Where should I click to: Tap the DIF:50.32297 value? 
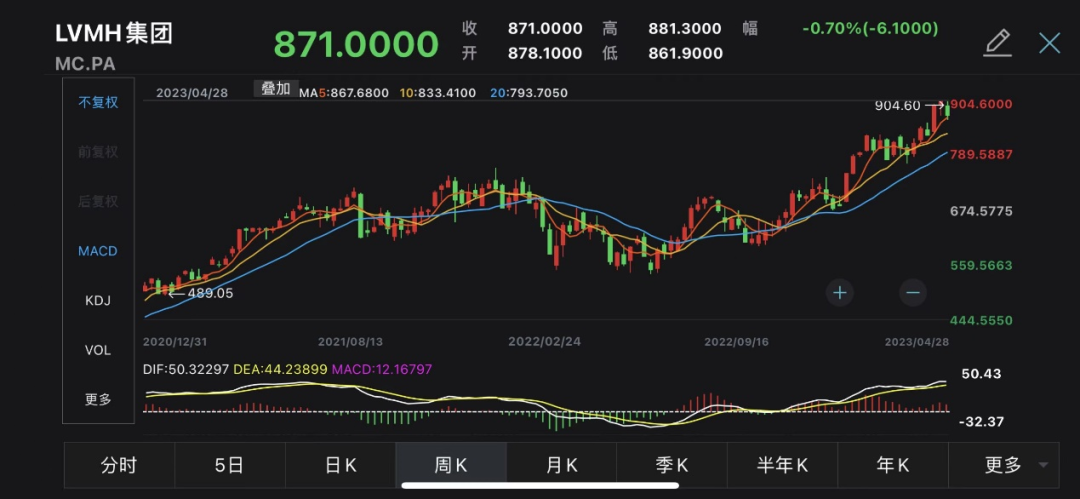187,369
